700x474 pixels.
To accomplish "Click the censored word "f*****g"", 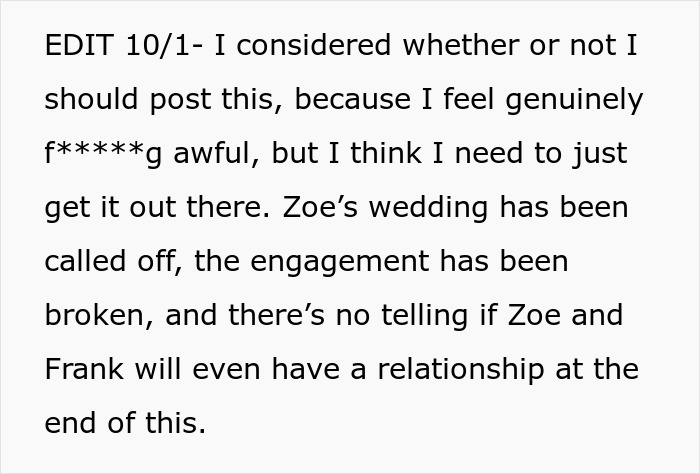I will point(102,155).
